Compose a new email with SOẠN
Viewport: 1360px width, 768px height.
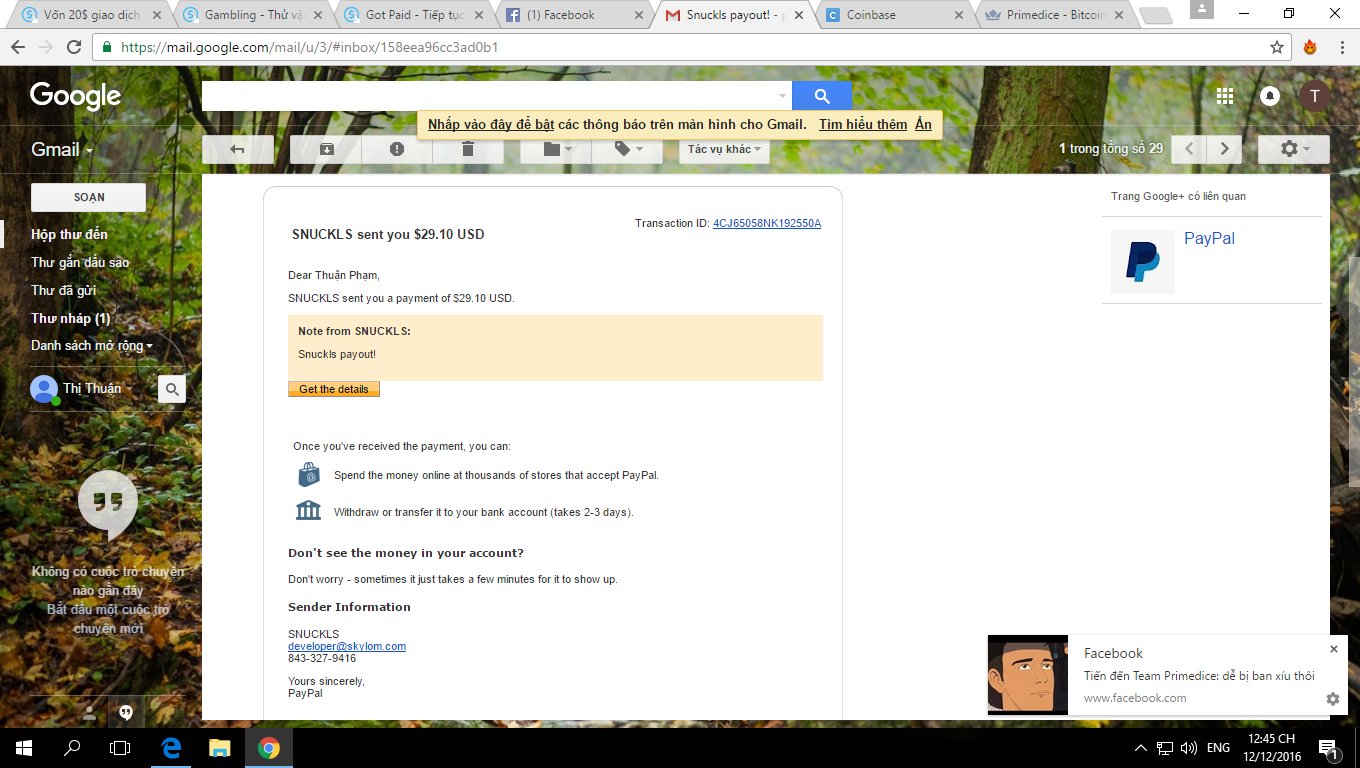pyautogui.click(x=88, y=197)
